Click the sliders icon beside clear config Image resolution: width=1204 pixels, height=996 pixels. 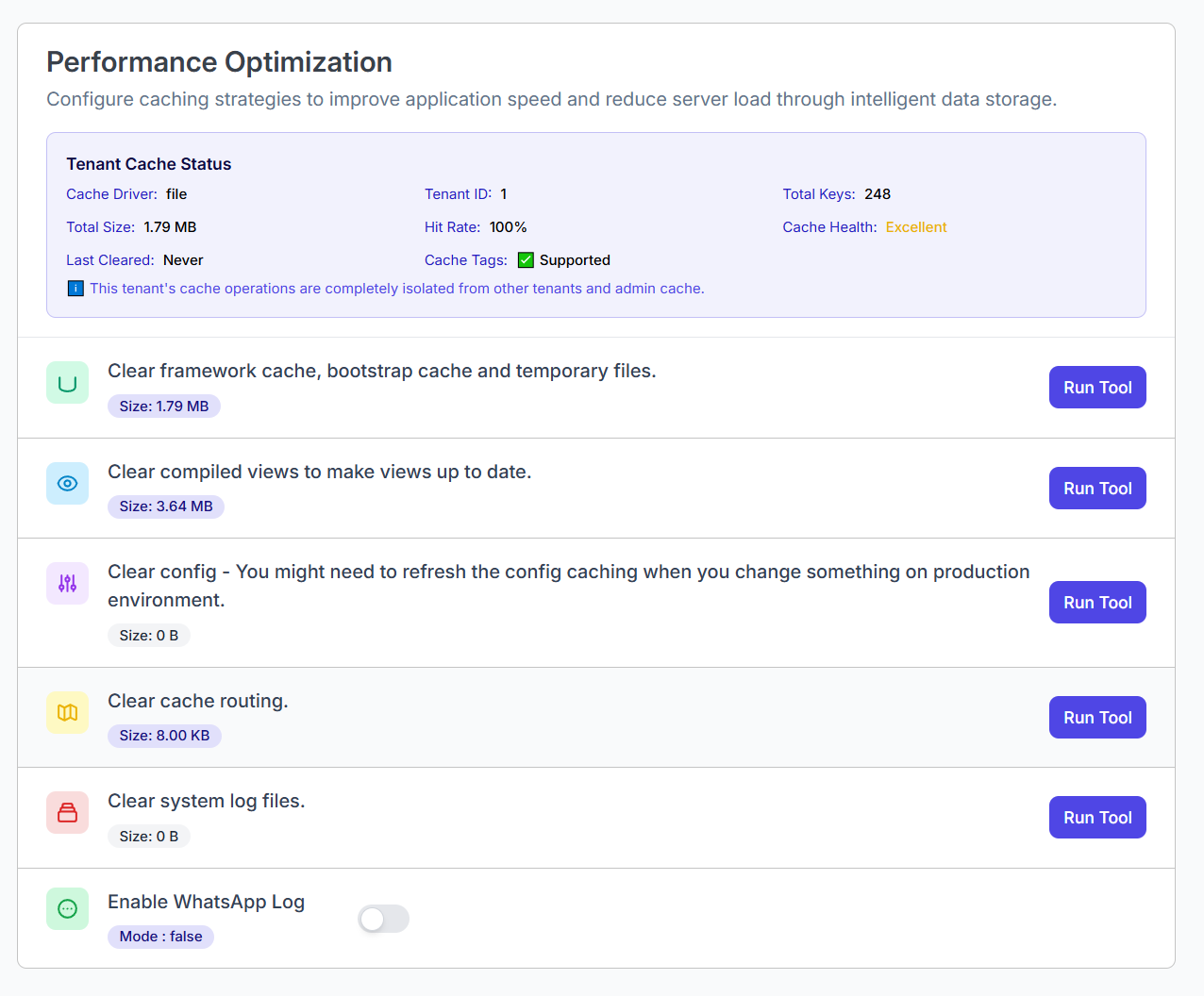67,583
